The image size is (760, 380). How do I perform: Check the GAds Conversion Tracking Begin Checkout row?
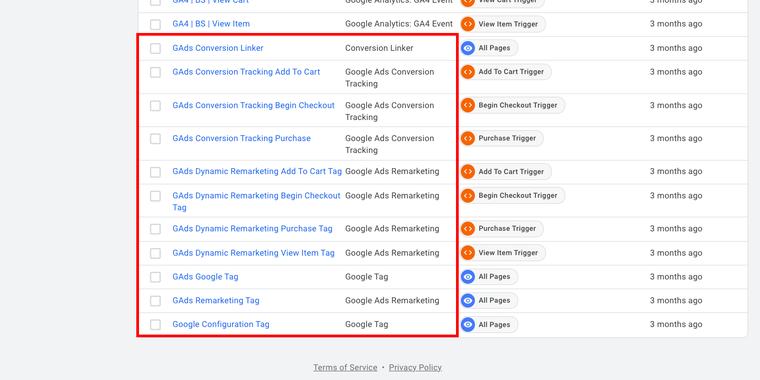point(155,106)
